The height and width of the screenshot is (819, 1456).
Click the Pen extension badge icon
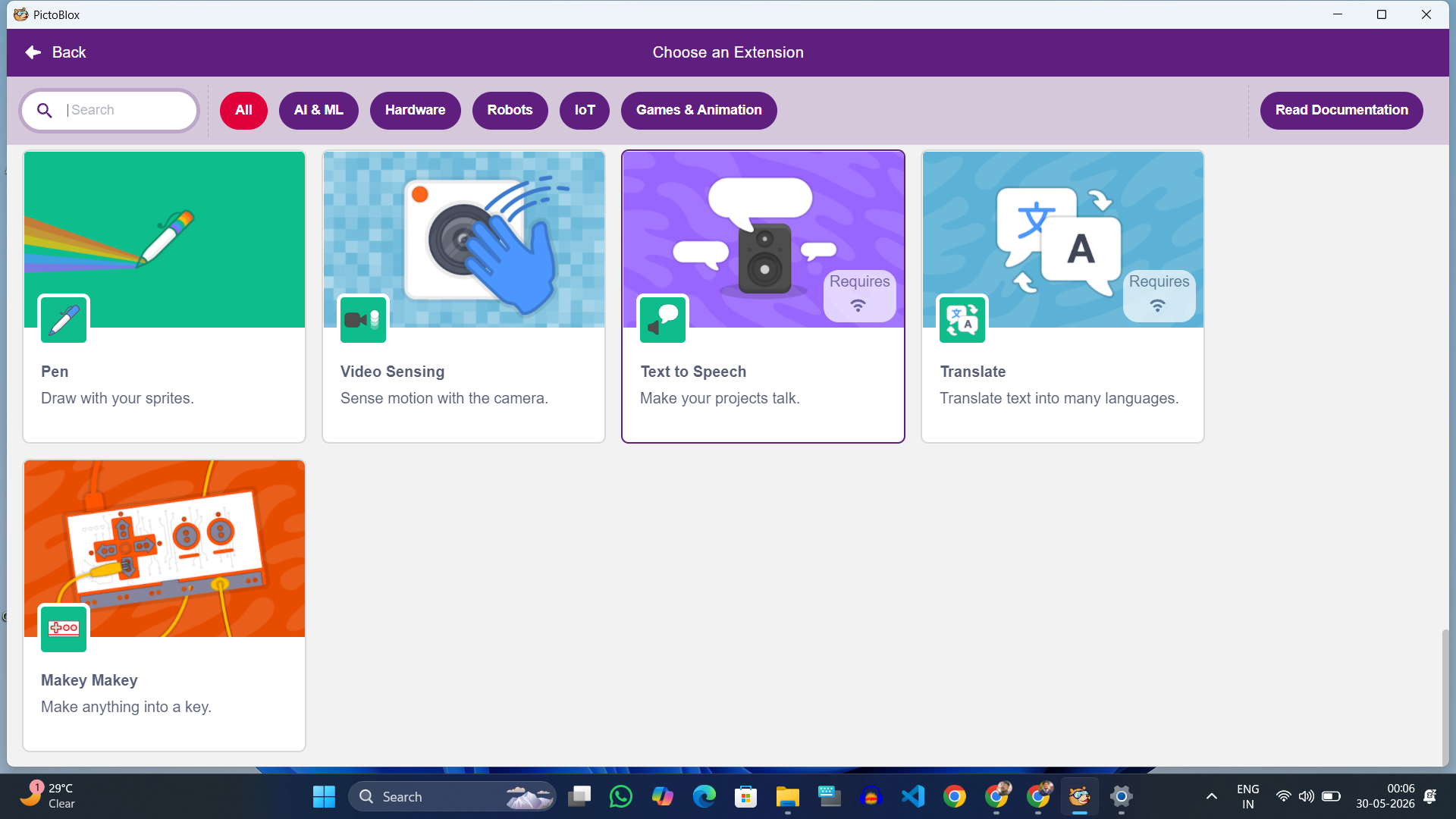click(64, 319)
